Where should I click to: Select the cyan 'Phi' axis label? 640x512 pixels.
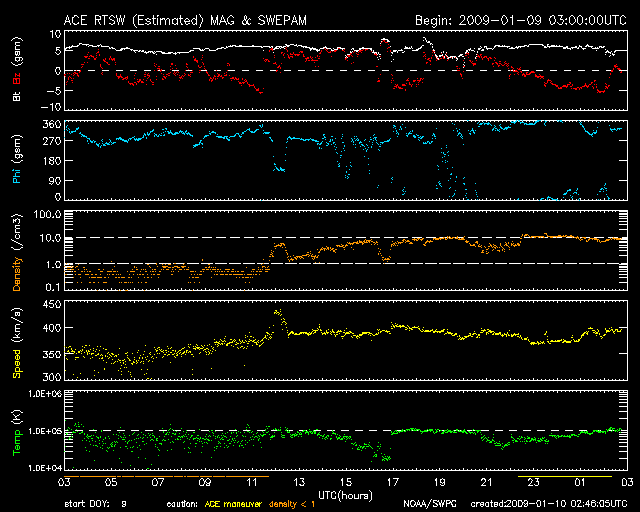17,174
